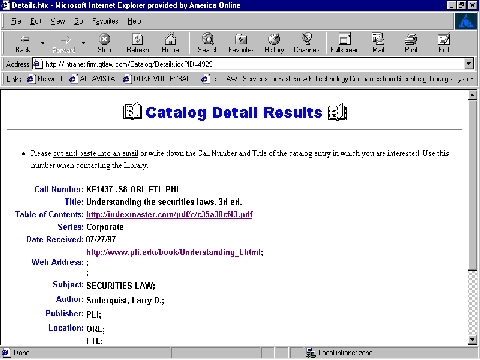This screenshot has height=360, width=480.
Task: Click the Author value Soderquist, Larry D.
Action: (x=125, y=300)
